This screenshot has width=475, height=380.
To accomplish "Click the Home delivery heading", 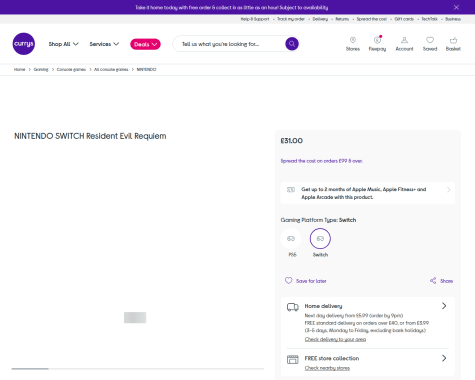I will coord(323,306).
